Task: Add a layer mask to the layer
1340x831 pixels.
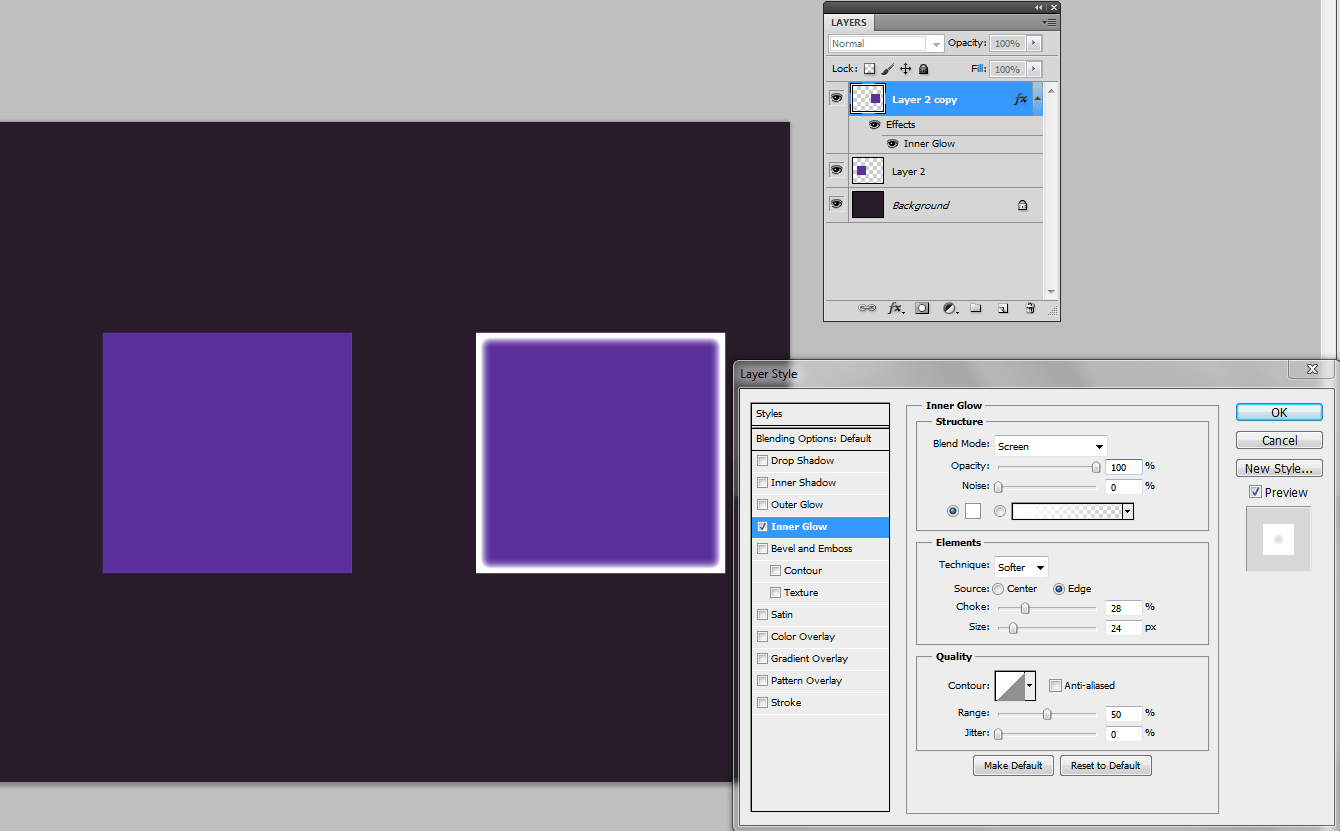Action: 922,308
